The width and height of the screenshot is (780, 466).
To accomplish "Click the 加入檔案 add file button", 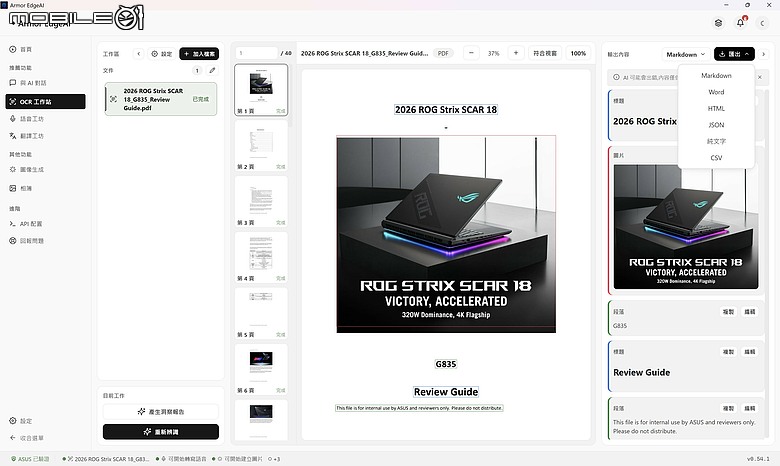I will click(x=199, y=54).
